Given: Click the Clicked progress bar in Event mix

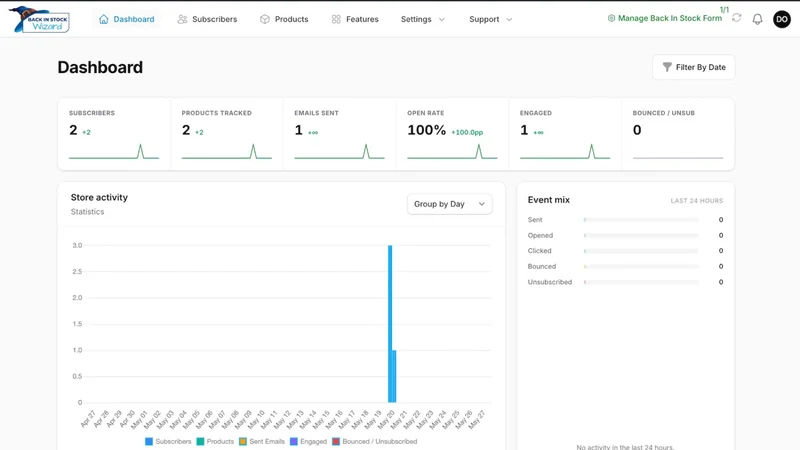Looking at the screenshot, I should pos(641,251).
